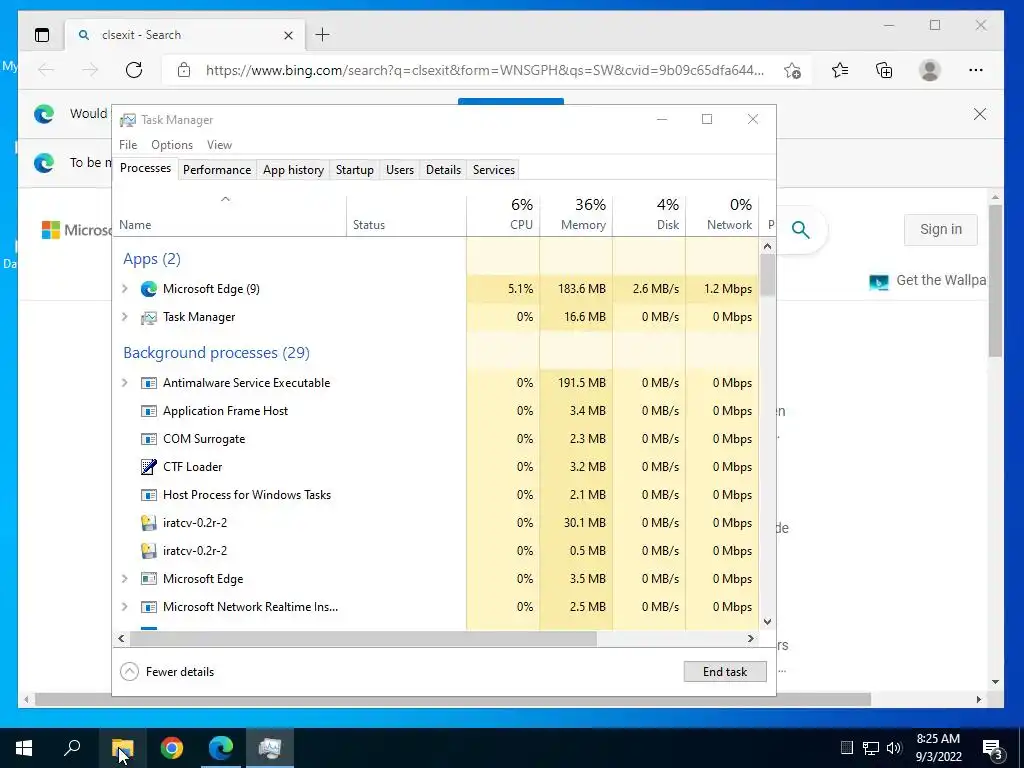Launch Google Chrome from taskbar
The image size is (1024, 768).
pos(172,748)
